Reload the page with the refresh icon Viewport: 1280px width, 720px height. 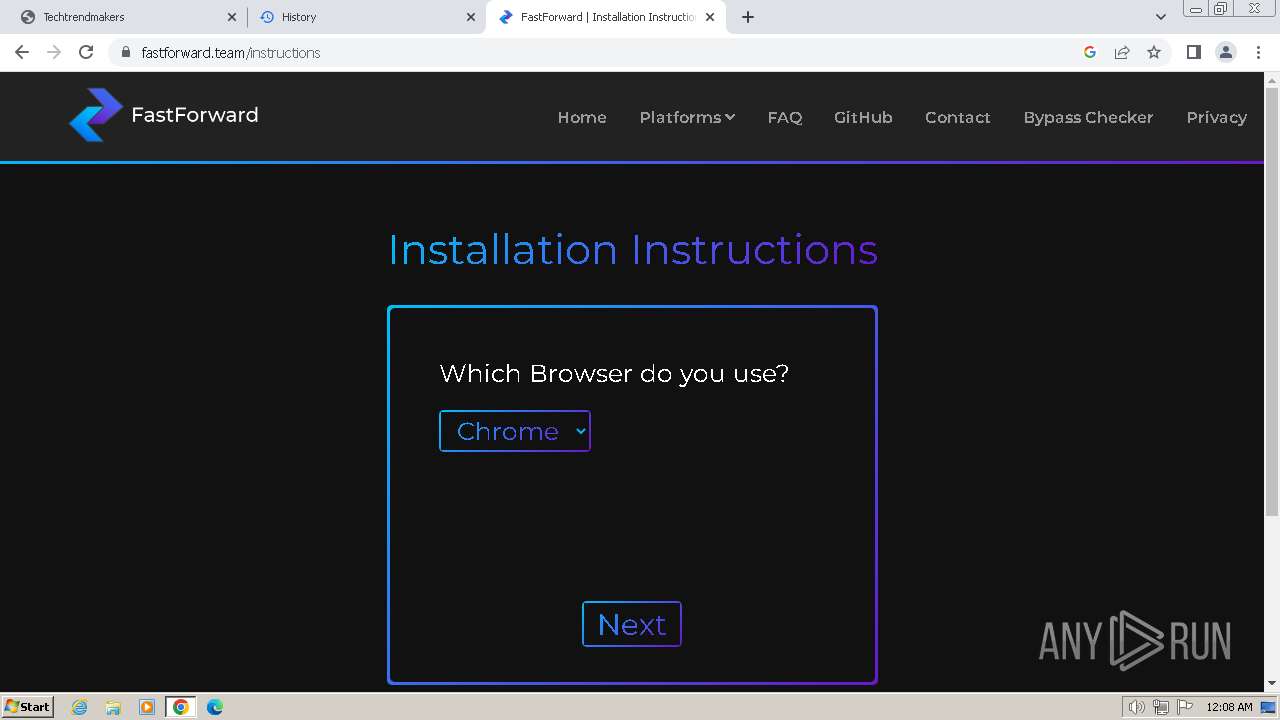86,52
